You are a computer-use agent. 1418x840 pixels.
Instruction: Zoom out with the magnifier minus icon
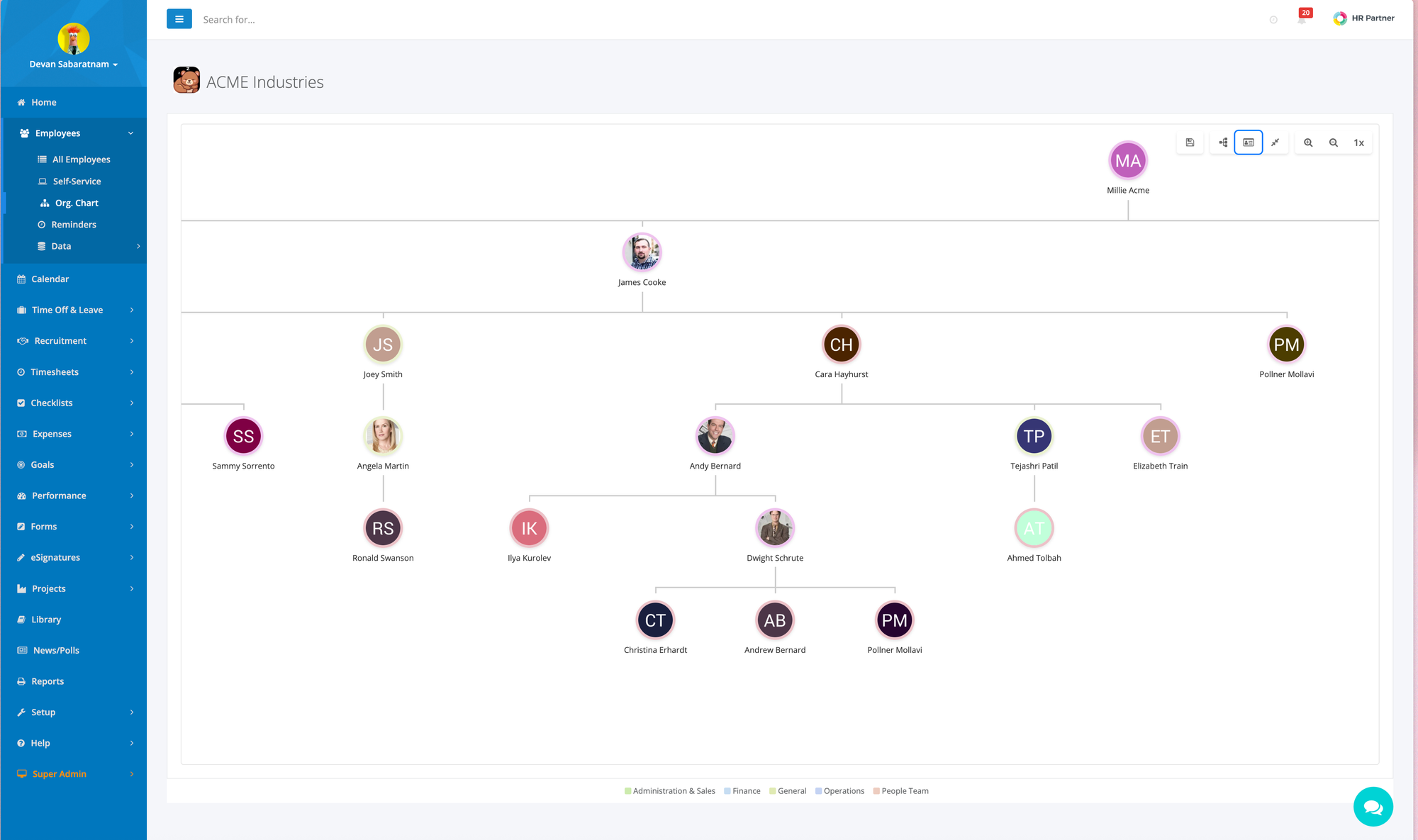[1334, 142]
